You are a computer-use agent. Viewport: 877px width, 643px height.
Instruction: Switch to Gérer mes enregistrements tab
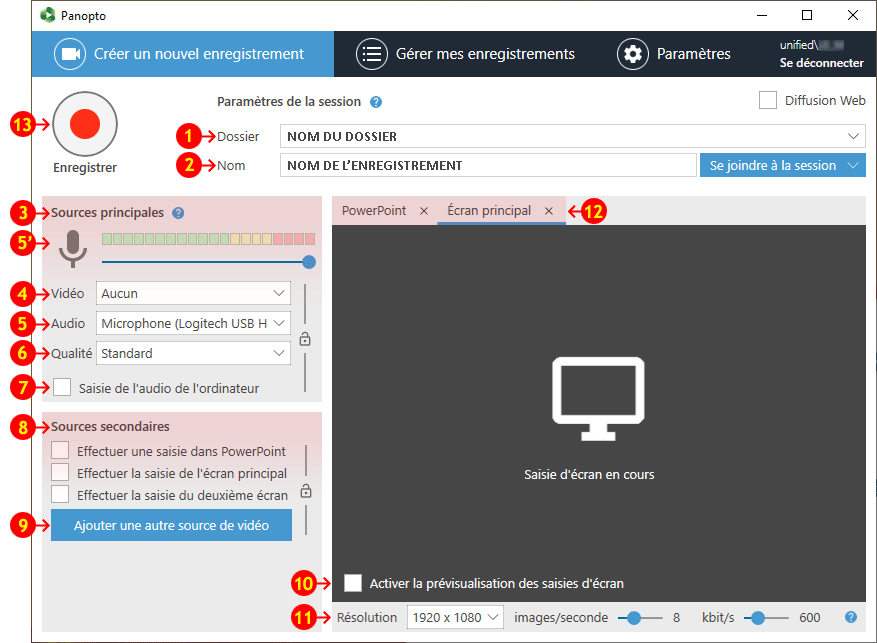click(x=465, y=54)
